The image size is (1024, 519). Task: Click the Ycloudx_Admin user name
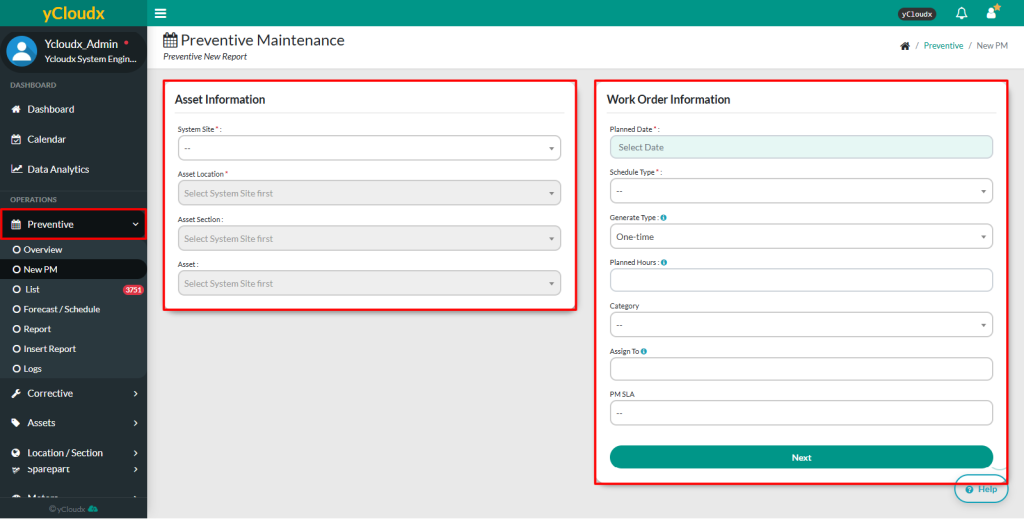click(x=81, y=44)
